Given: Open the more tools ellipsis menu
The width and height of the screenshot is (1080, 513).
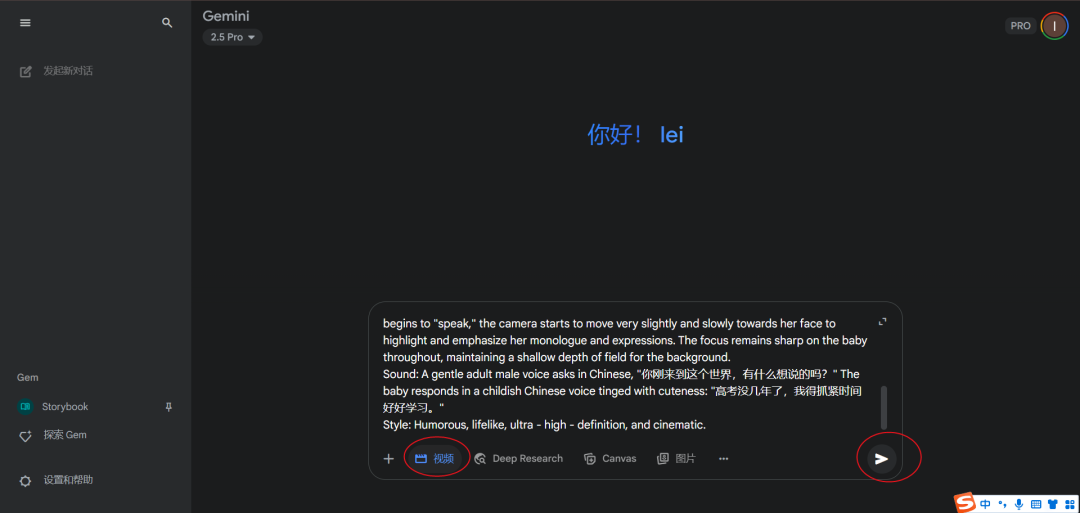Looking at the screenshot, I should [723, 459].
